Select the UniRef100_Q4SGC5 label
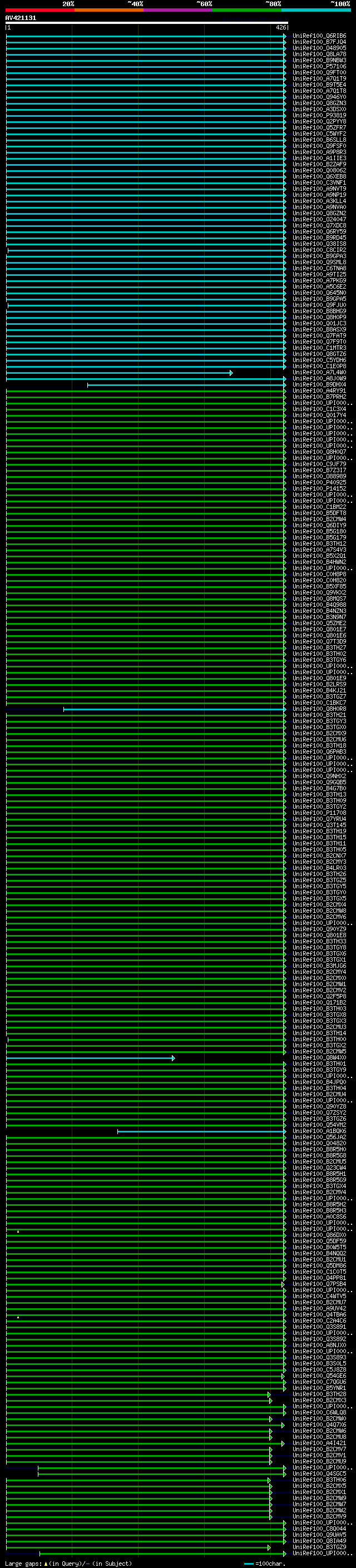The height and width of the screenshot is (1568, 356). coord(319,1473)
